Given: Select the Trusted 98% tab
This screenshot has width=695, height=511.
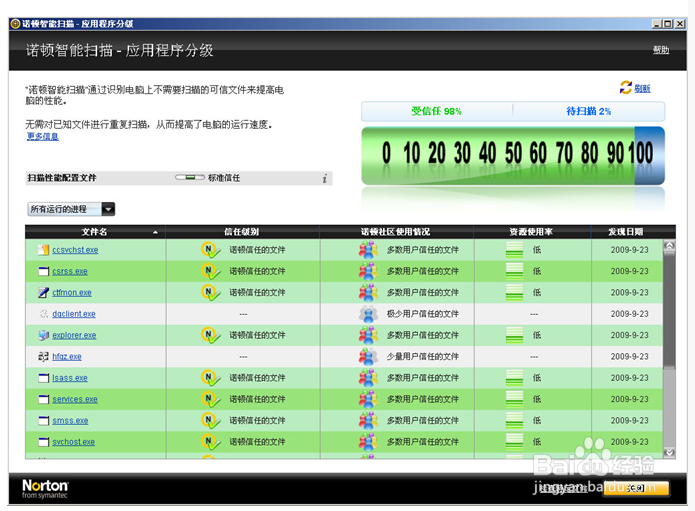Looking at the screenshot, I should [x=437, y=111].
